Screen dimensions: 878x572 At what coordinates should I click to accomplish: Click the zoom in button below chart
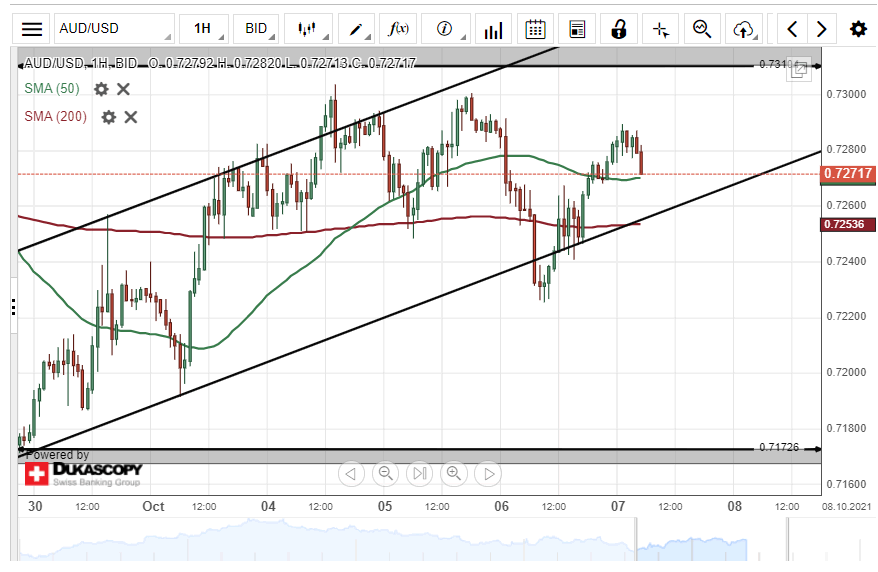[x=453, y=473]
